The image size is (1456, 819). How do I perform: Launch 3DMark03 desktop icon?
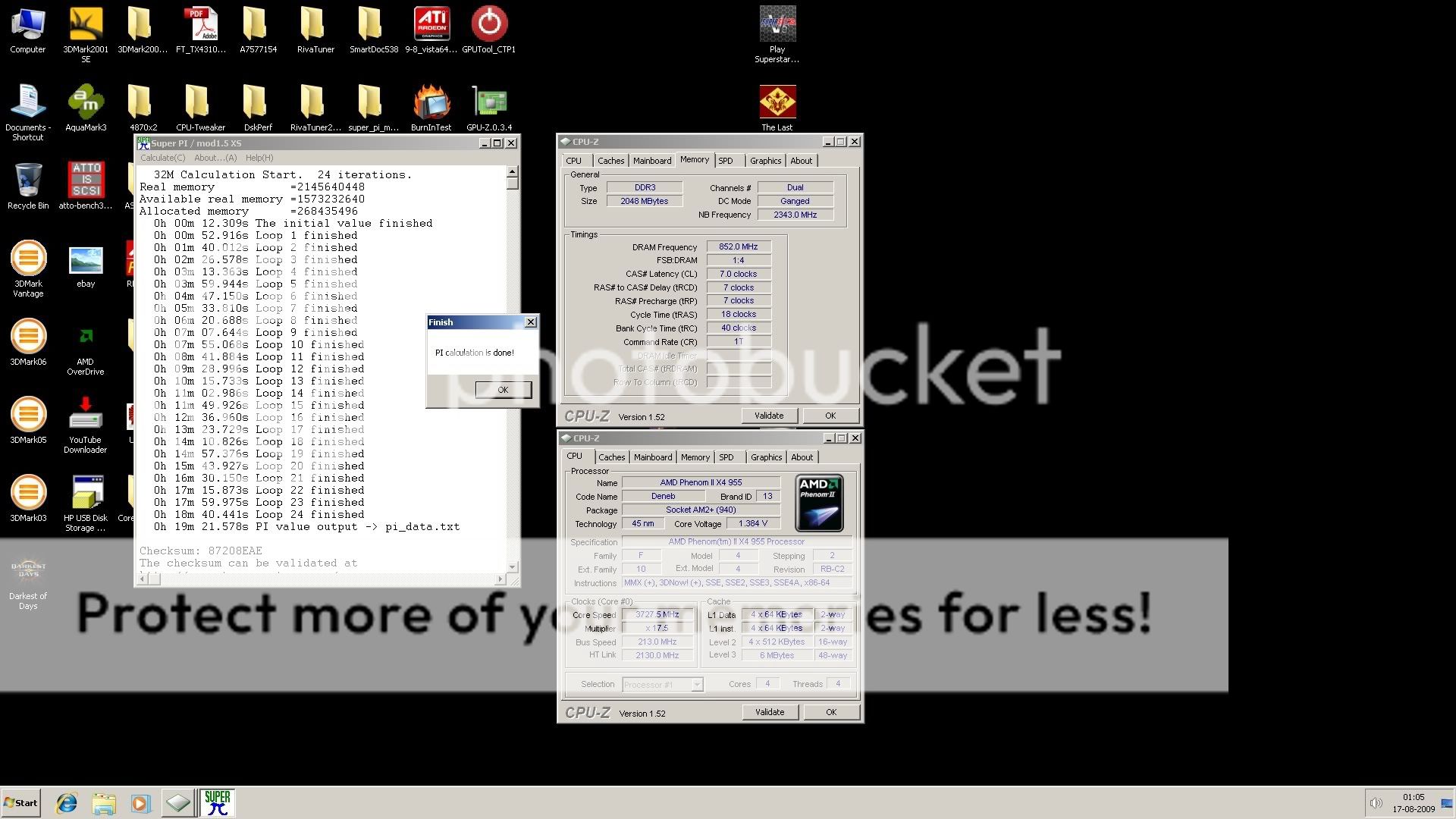point(28,499)
